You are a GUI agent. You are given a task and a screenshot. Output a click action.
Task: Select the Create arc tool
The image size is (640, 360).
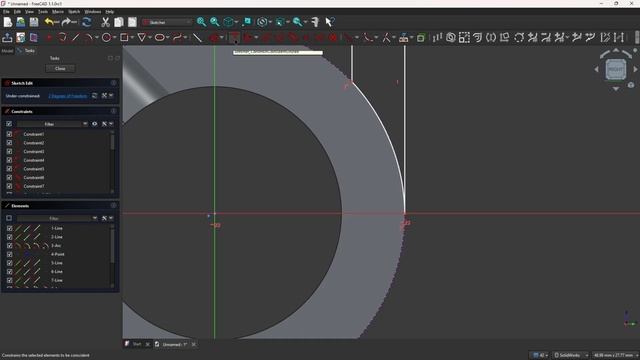88,38
